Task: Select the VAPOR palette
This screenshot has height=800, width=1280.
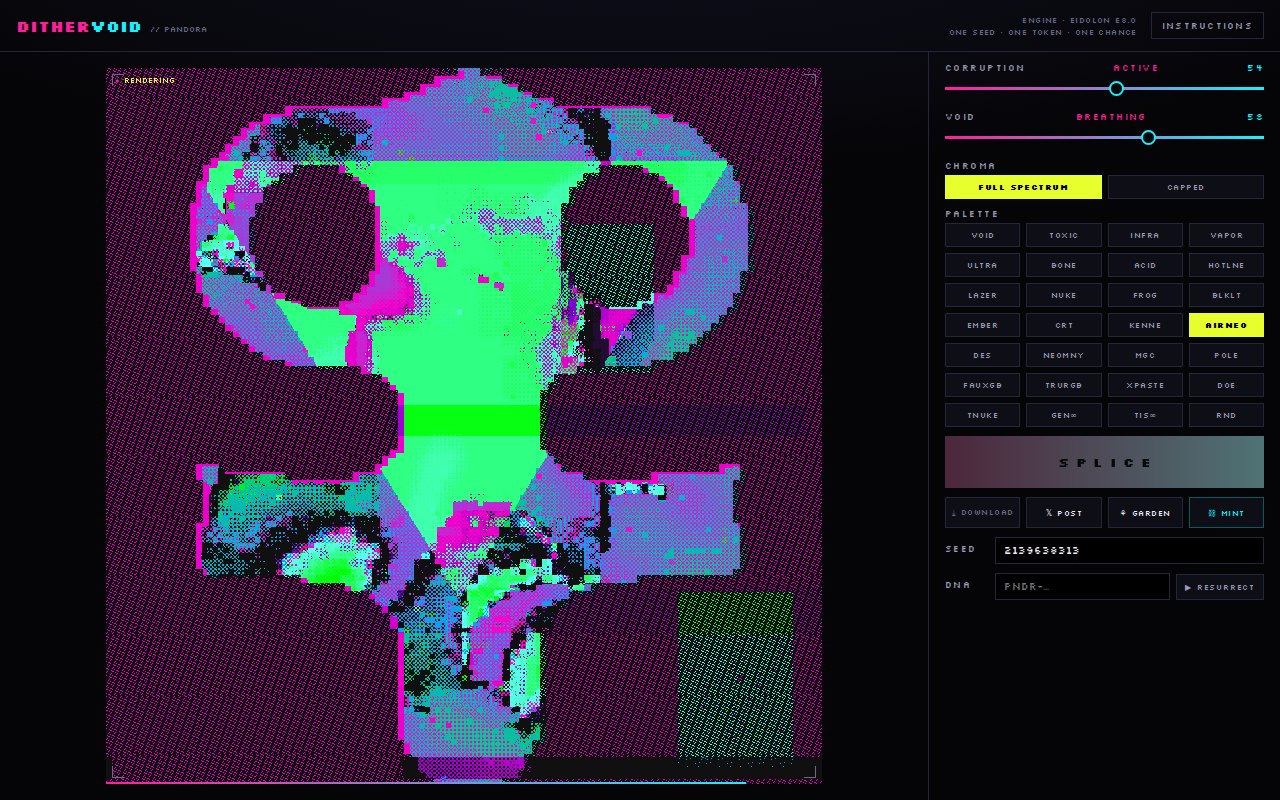Action: coord(1226,235)
